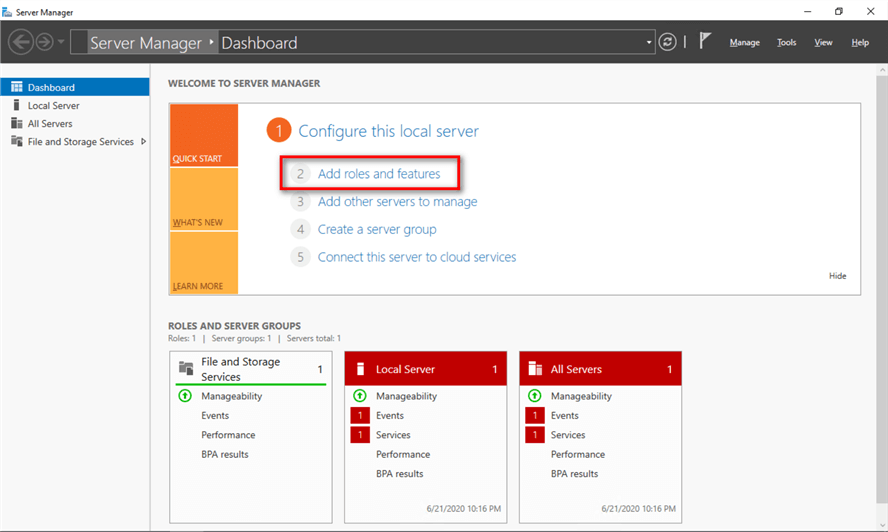
Task: Open the notifications flag icon
Action: pyautogui.click(x=705, y=42)
